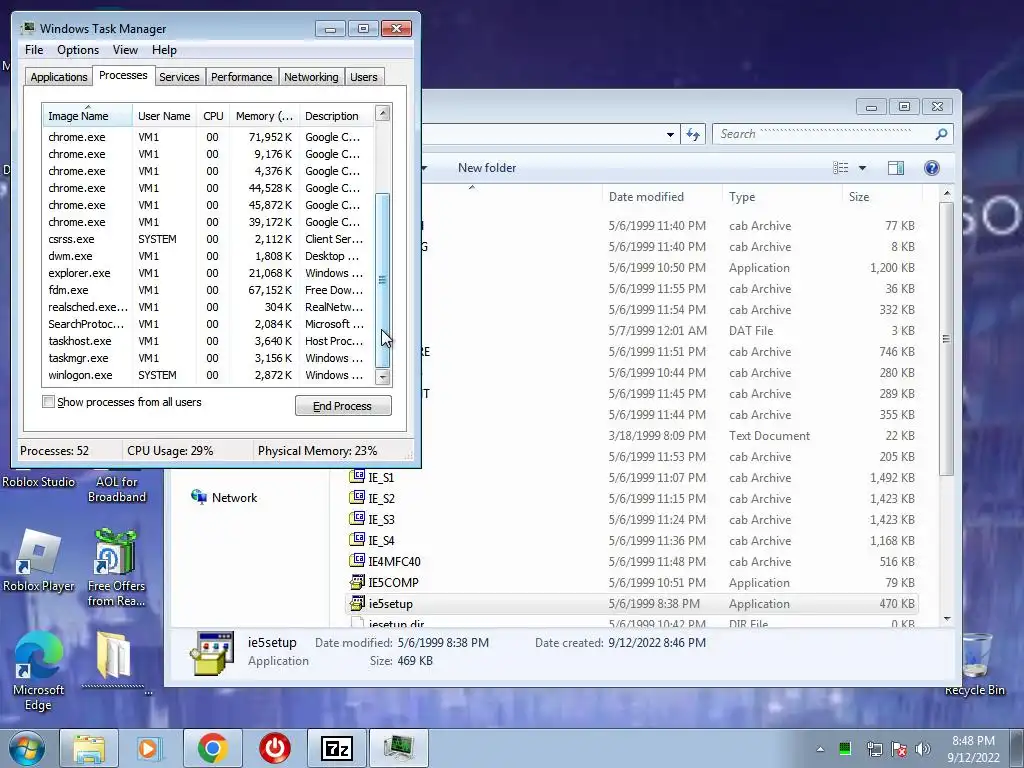Image resolution: width=1024 pixels, height=768 pixels.
Task: Refresh the Explorer address bar
Action: tap(693, 135)
